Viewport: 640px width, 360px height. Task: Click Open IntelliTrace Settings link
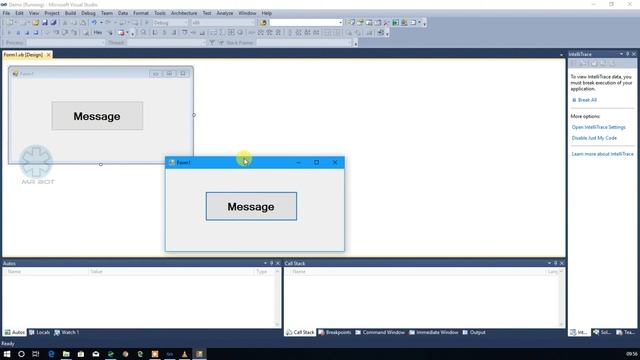598,127
